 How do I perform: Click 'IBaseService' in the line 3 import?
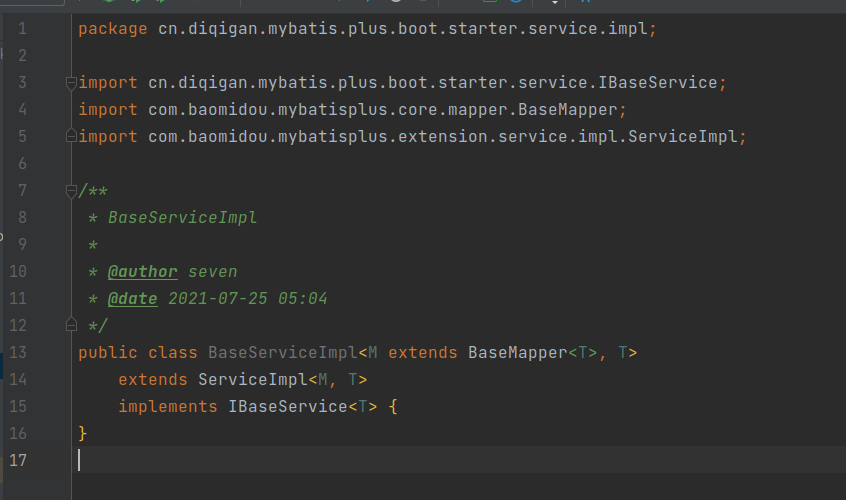658,83
